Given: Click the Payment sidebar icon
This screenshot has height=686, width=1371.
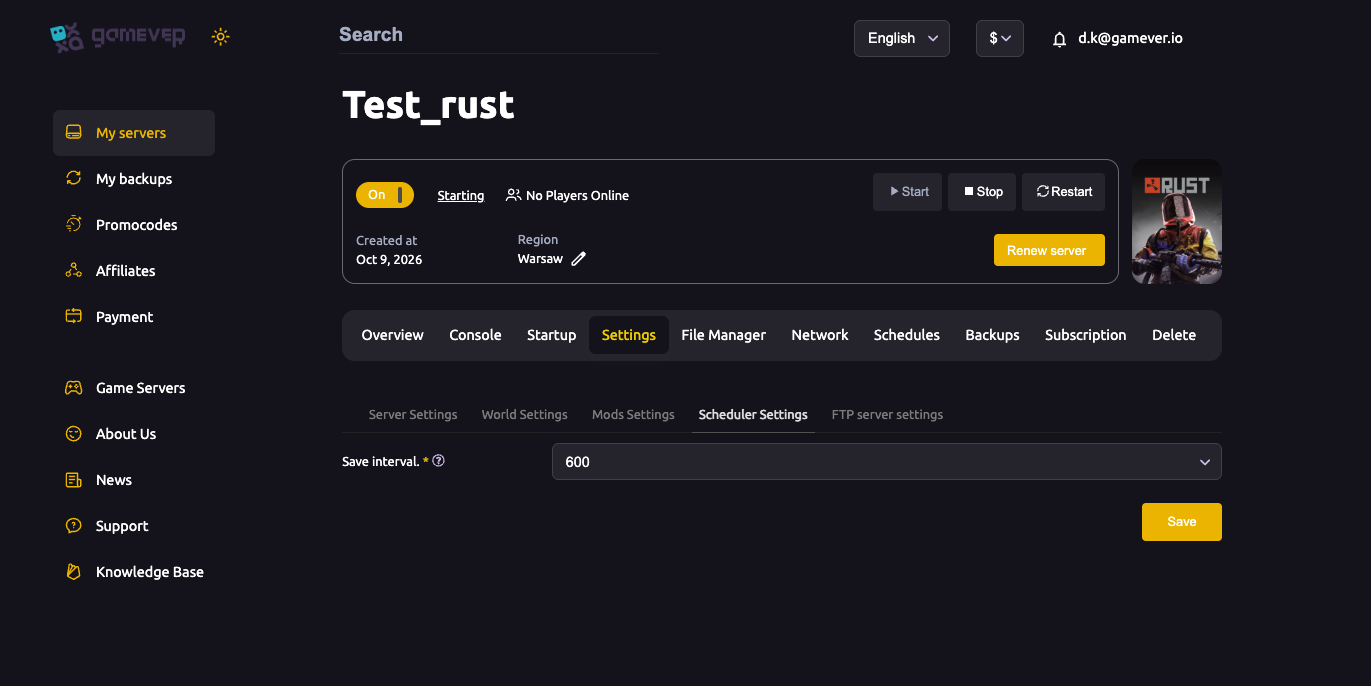Looking at the screenshot, I should click(x=73, y=317).
